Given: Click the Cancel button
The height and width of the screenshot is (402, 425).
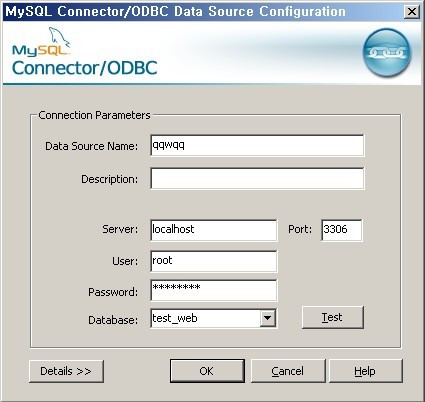Looking at the screenshot, I should coord(288,371).
